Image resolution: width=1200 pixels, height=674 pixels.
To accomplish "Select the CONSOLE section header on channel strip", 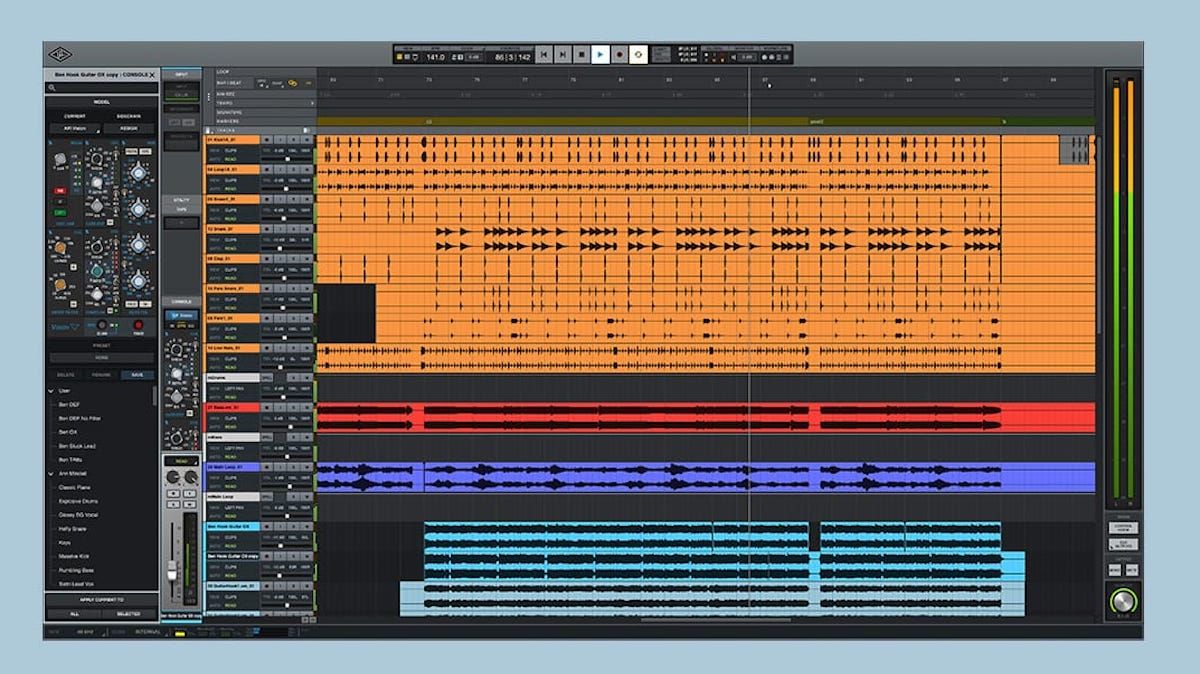I will (181, 301).
